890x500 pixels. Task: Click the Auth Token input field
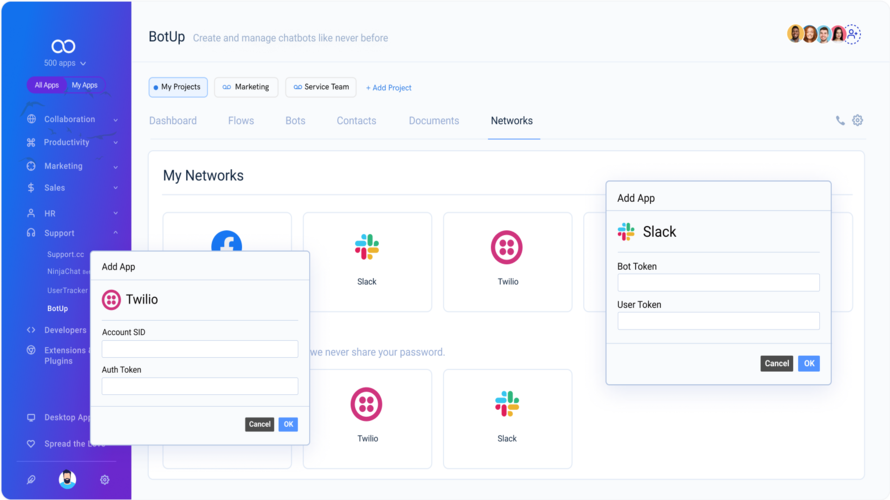coord(200,386)
